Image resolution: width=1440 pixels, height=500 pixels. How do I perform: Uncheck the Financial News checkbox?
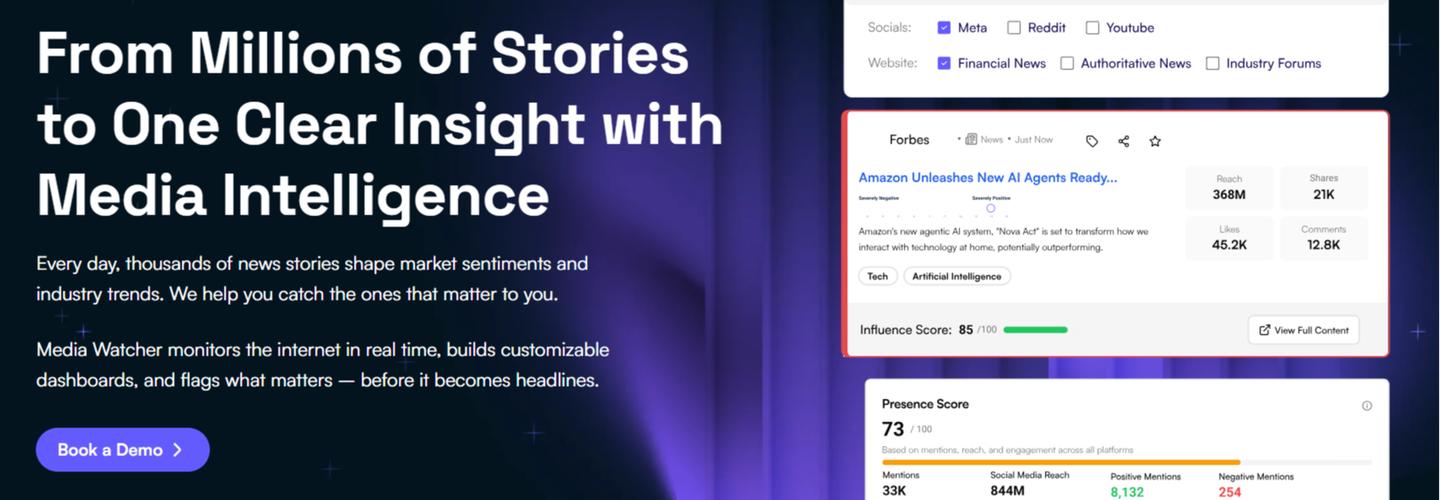[944, 63]
